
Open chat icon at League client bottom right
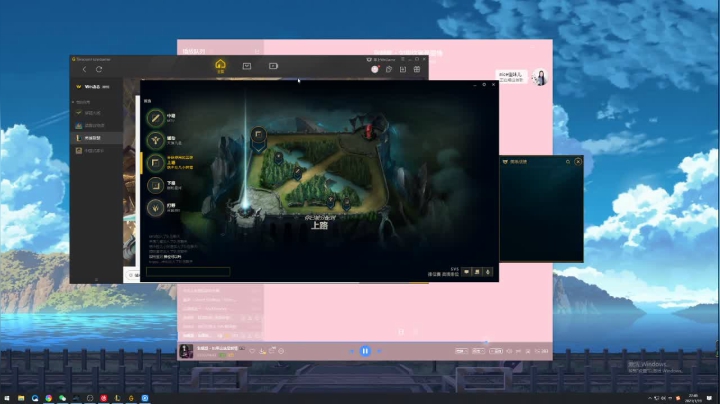467,272
